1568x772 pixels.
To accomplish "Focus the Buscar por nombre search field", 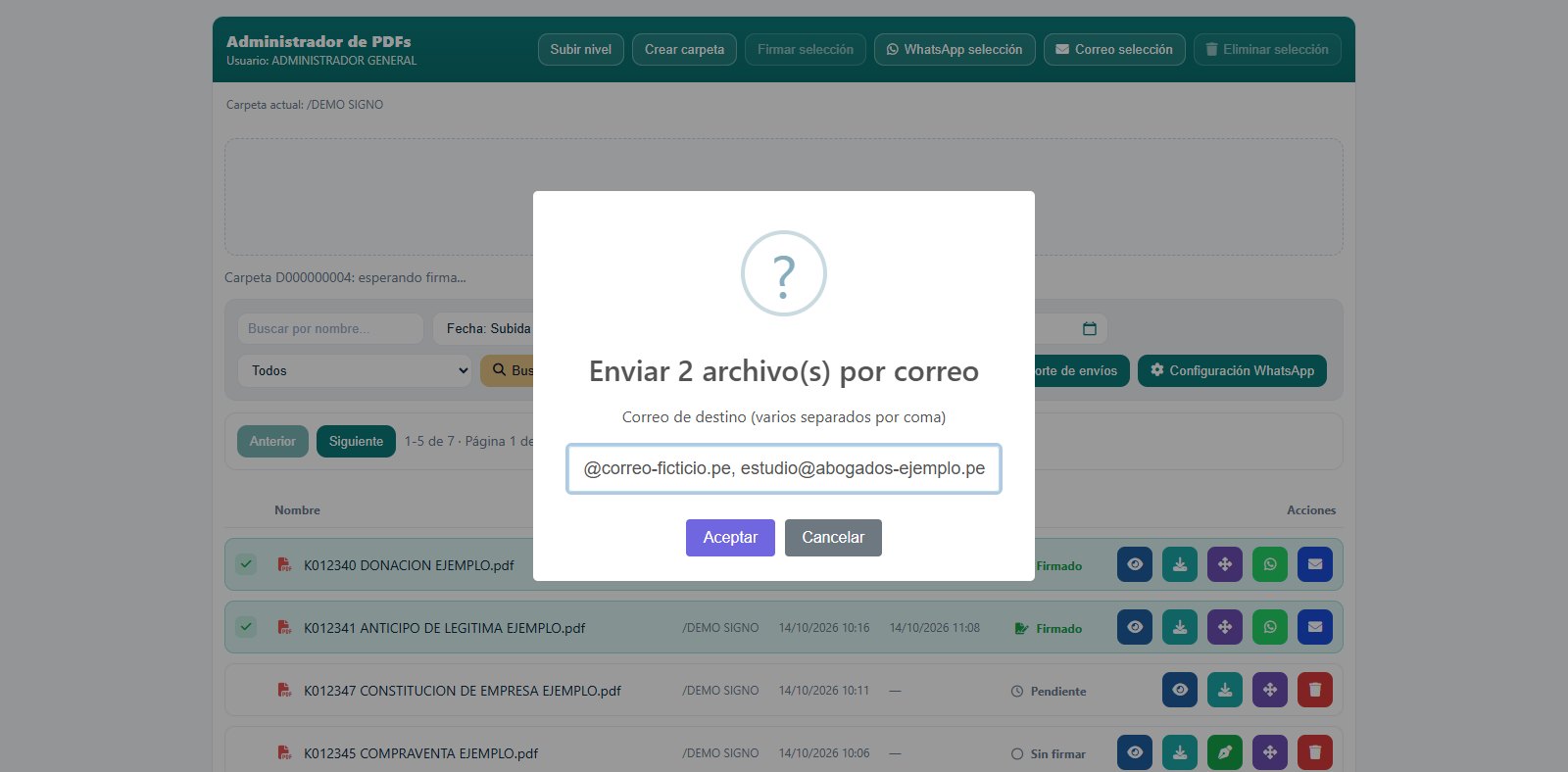I will pos(330,328).
